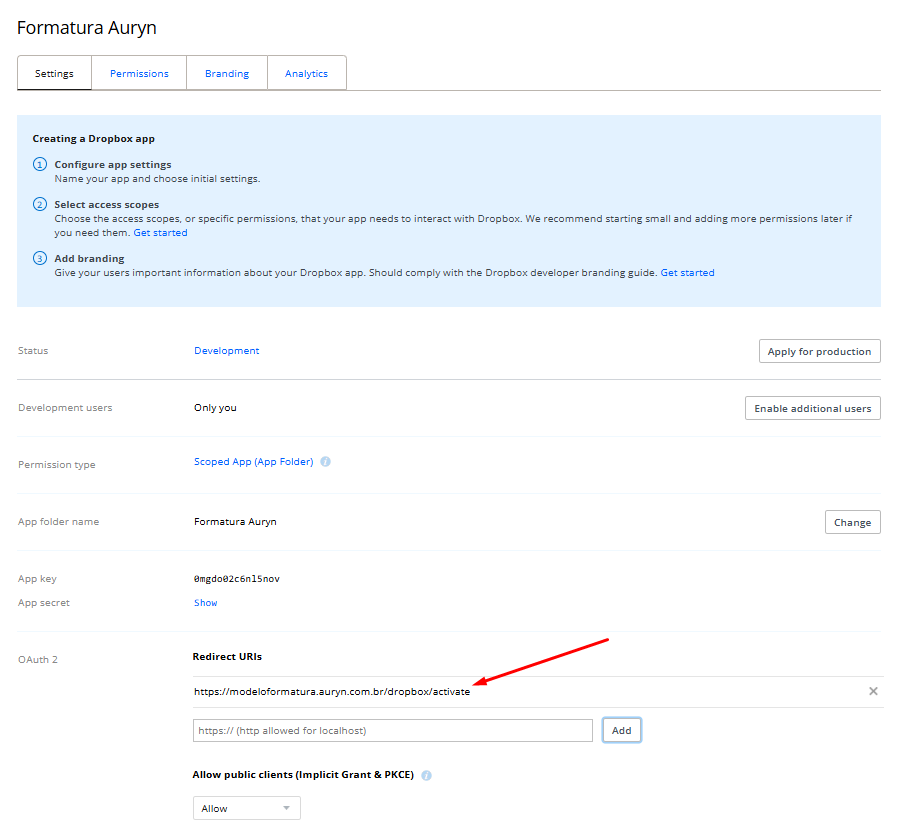Viewport: 910px width, 832px height.
Task: Open the Settings tab
Action: (x=54, y=74)
